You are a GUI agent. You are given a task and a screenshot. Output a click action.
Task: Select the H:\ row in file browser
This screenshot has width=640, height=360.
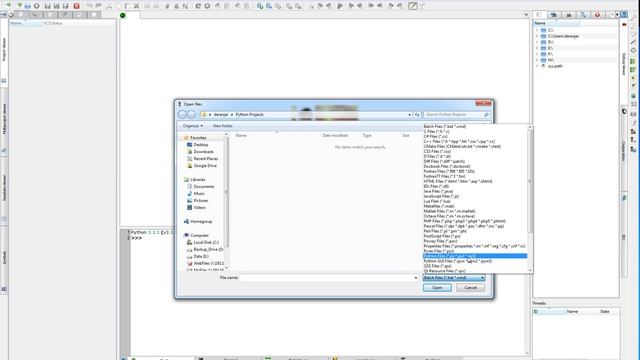(x=551, y=60)
